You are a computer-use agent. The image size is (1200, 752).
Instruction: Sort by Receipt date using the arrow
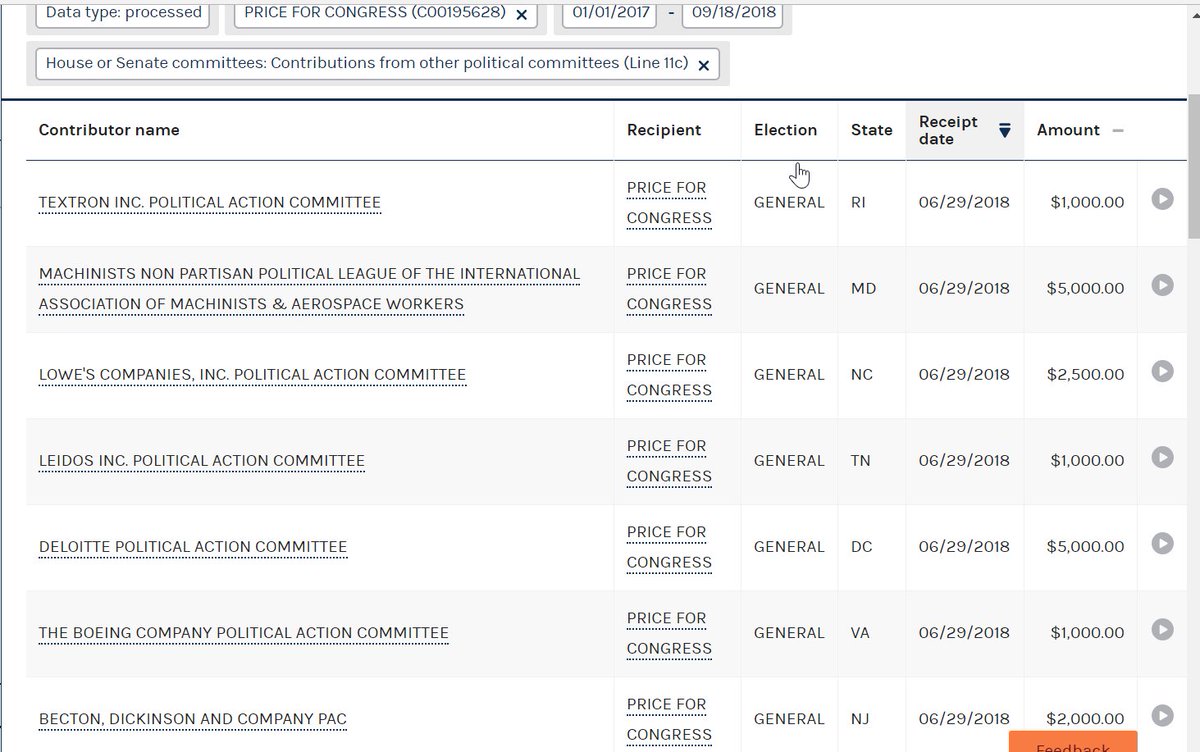(1005, 130)
